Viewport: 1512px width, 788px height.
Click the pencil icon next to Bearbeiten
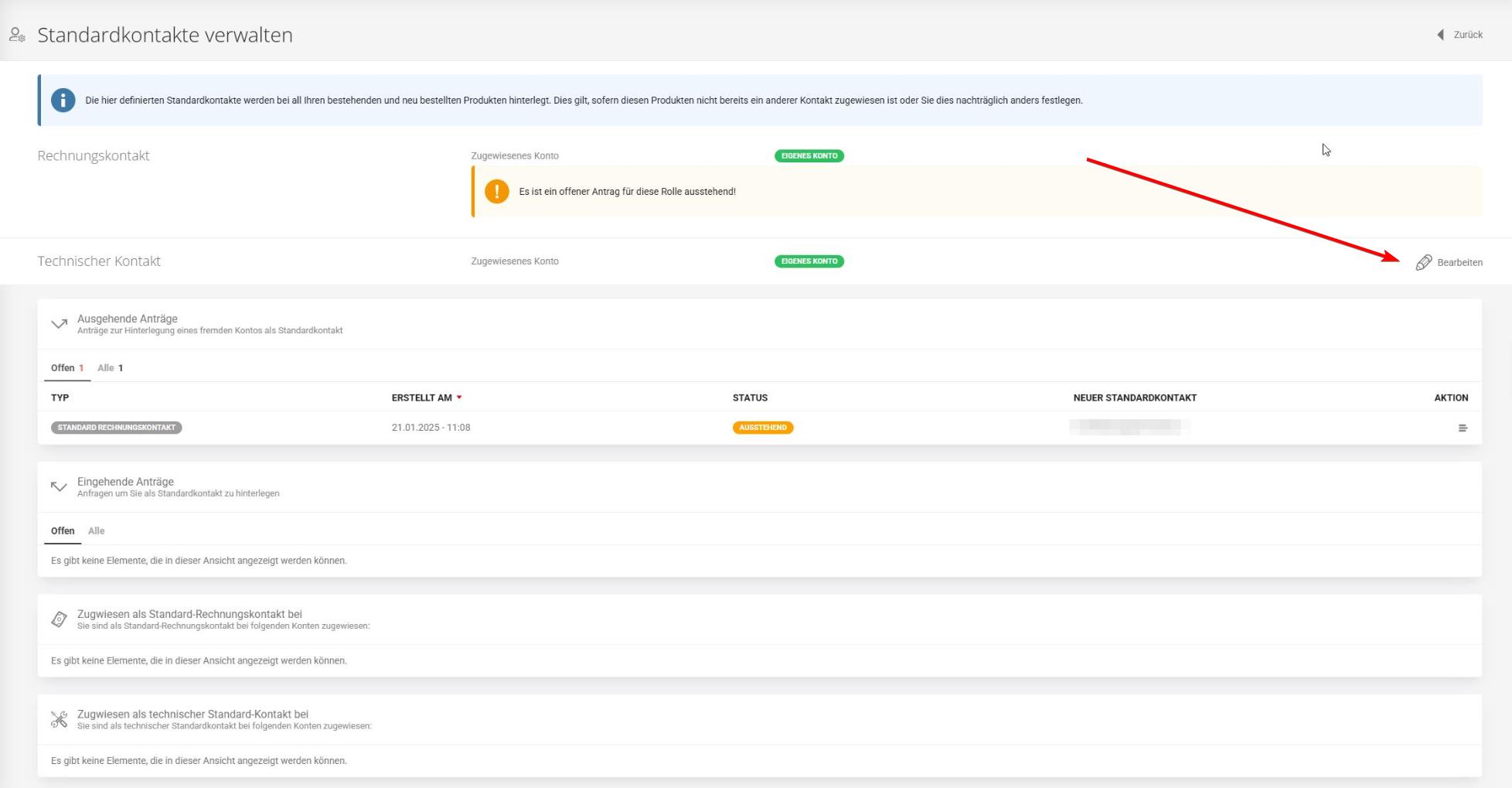pyautogui.click(x=1424, y=263)
